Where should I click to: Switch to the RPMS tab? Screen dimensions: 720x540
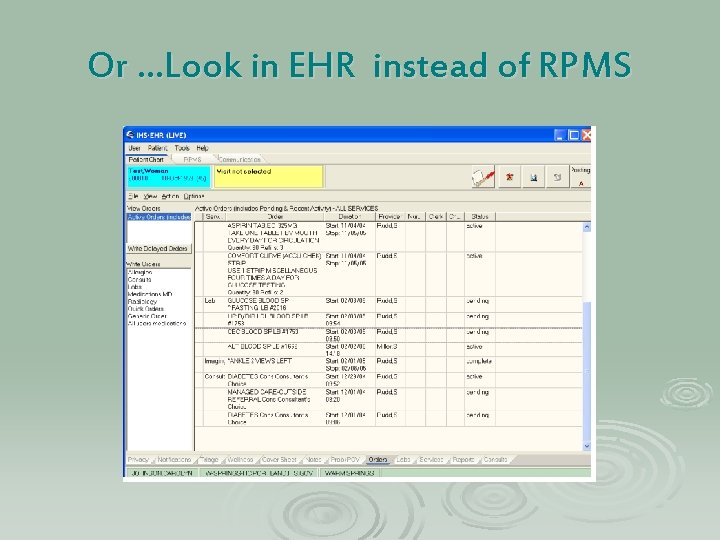pyautogui.click(x=192, y=159)
